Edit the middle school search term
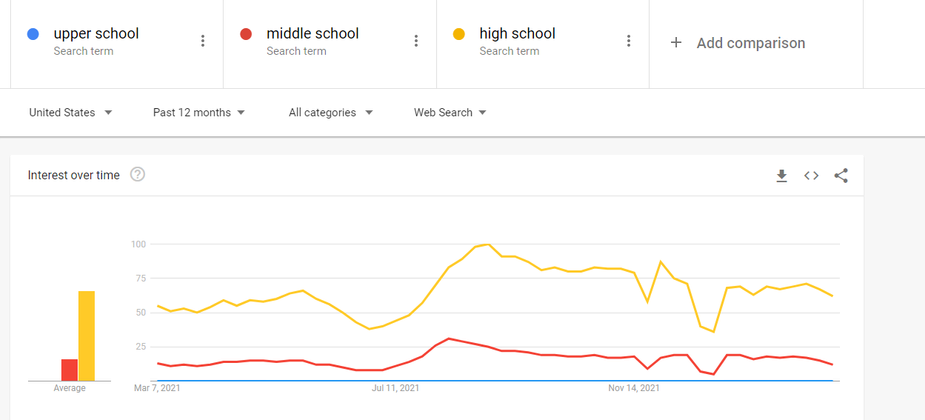Image resolution: width=925 pixels, height=420 pixels. click(x=313, y=34)
